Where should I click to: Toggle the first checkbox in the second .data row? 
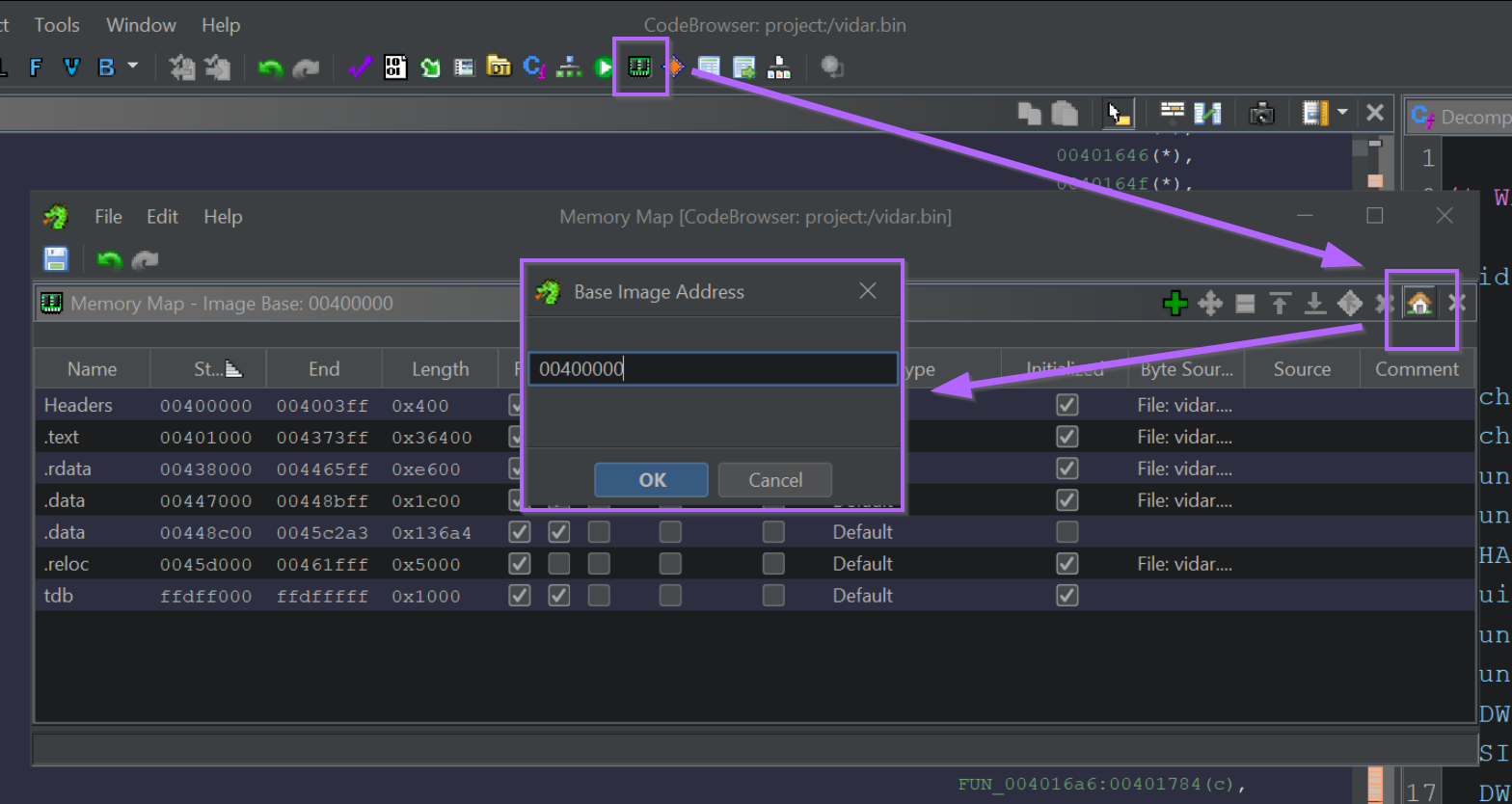click(520, 531)
